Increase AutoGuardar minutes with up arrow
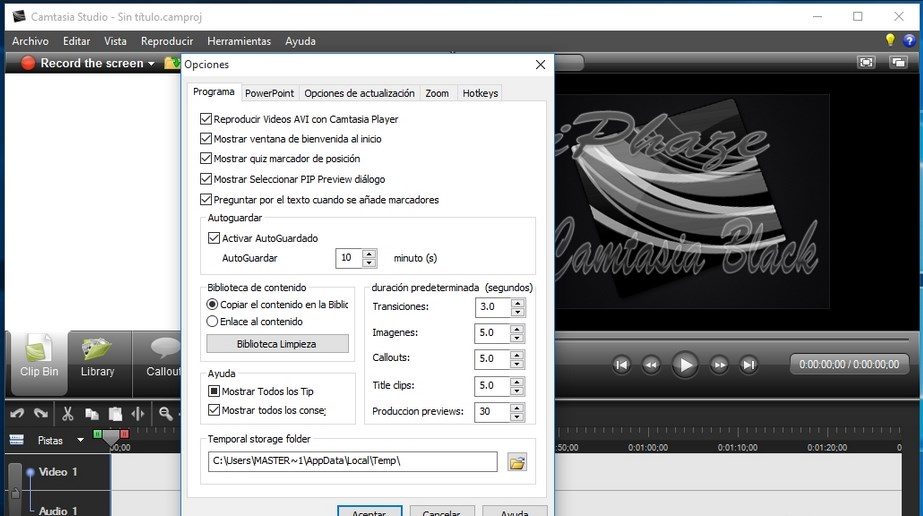The image size is (923, 516). pyautogui.click(x=369, y=254)
